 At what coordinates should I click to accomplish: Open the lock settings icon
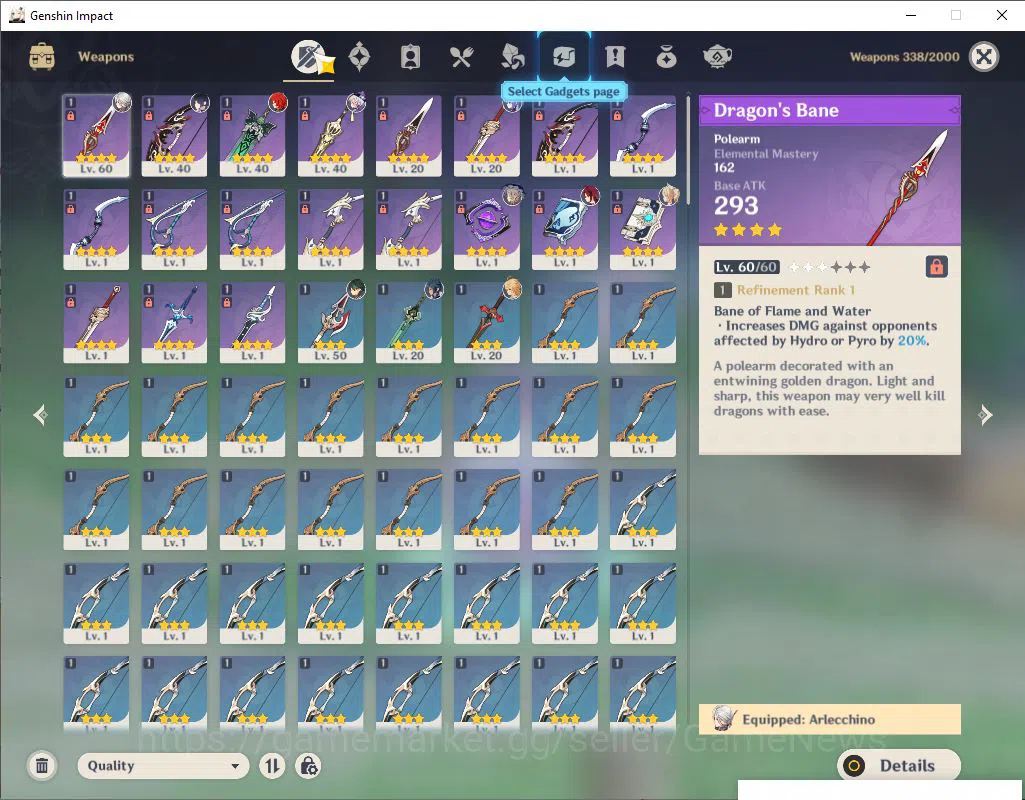click(x=308, y=765)
